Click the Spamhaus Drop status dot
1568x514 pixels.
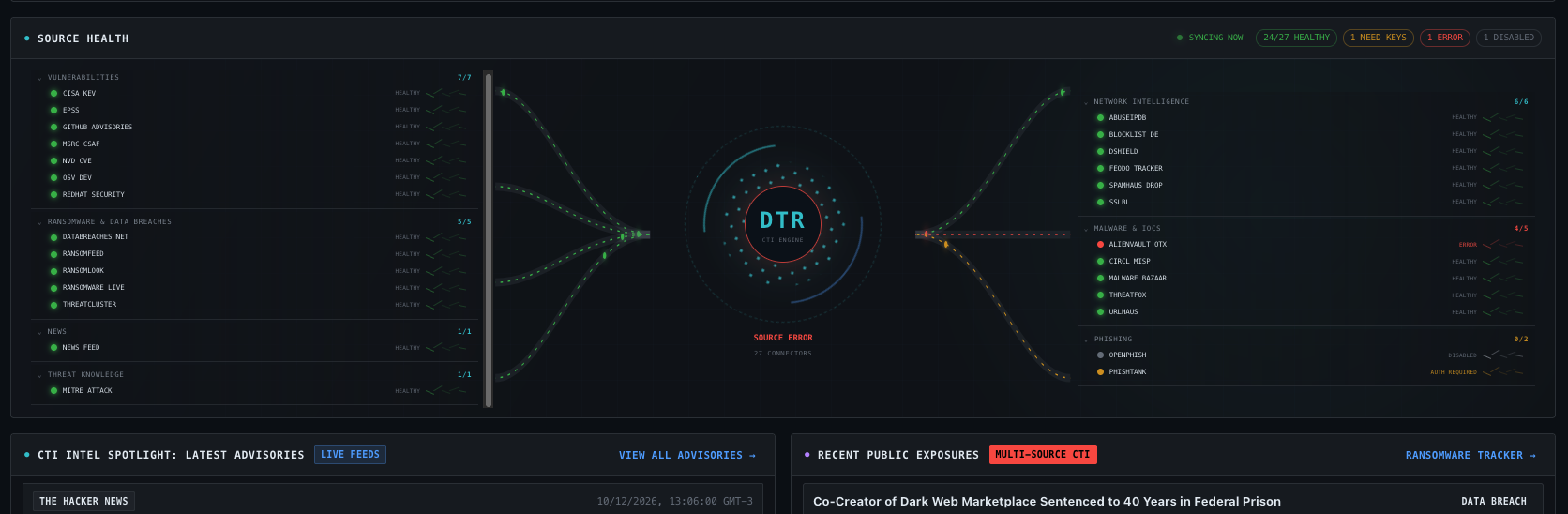click(x=1100, y=186)
